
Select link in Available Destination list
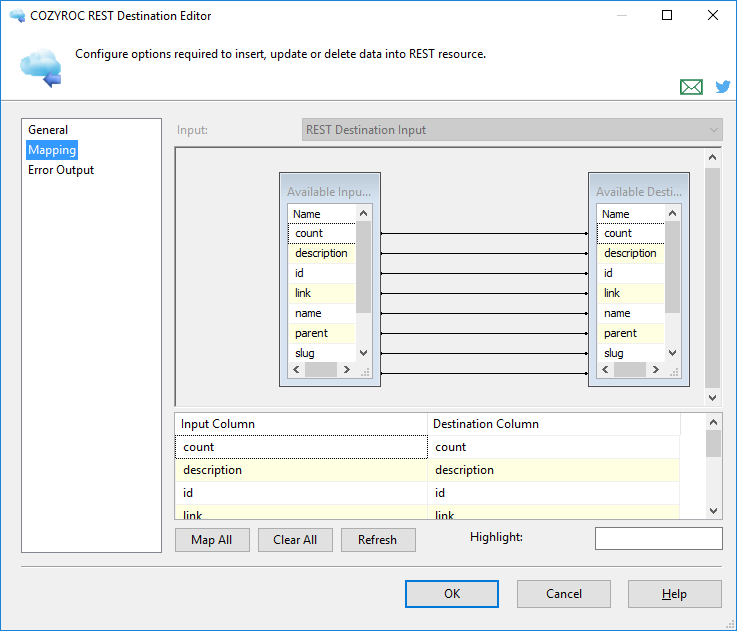(631, 293)
